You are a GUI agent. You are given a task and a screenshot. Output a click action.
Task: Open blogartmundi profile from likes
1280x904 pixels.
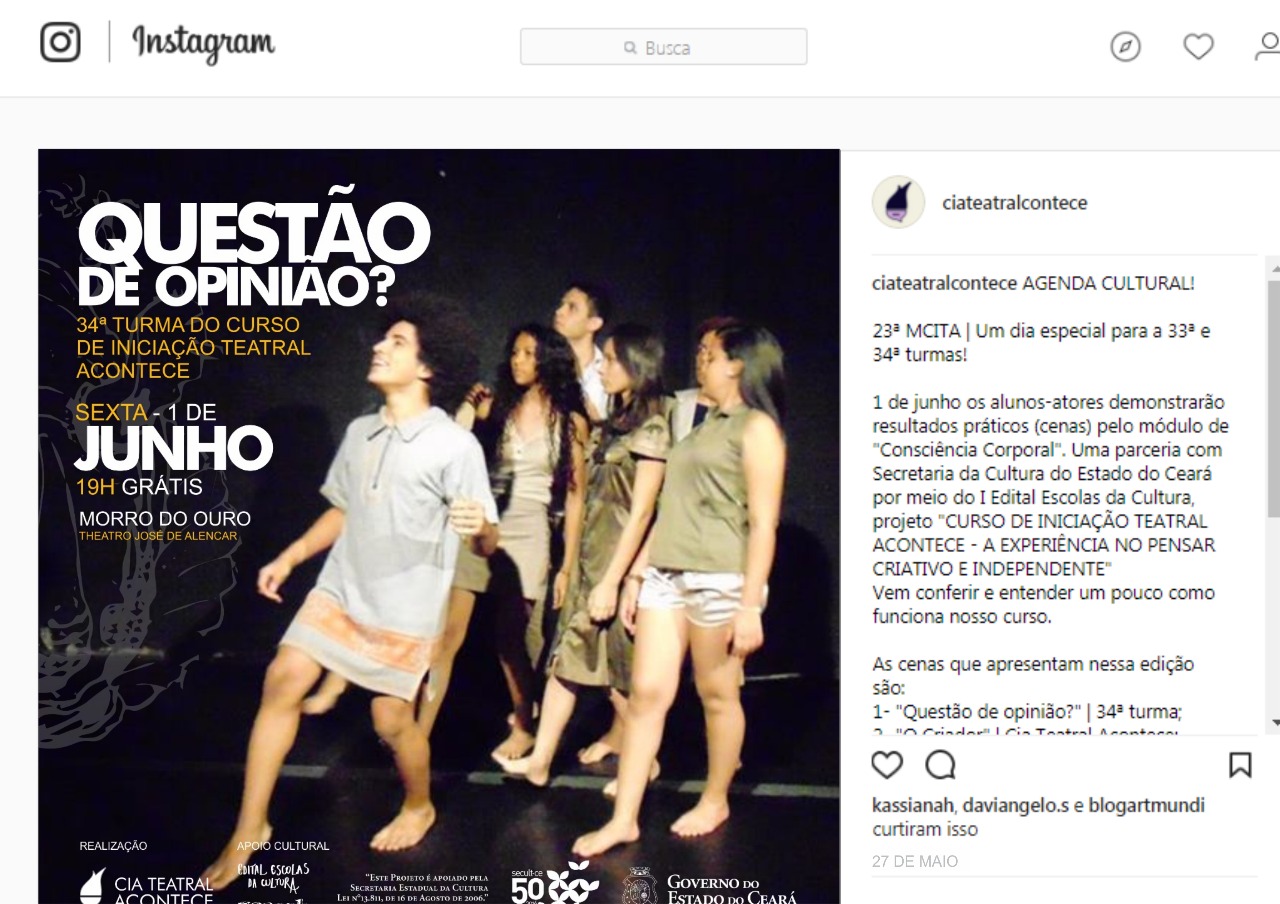point(1146,805)
